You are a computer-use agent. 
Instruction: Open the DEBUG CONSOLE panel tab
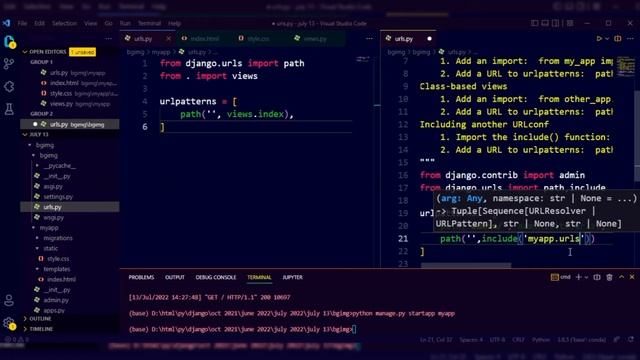click(216, 277)
